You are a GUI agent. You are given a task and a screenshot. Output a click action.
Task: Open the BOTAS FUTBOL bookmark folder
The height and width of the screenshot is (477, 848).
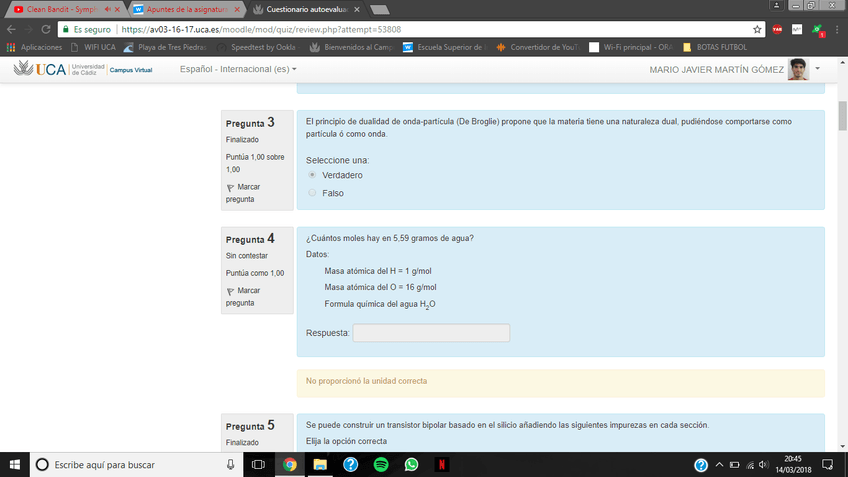715,47
